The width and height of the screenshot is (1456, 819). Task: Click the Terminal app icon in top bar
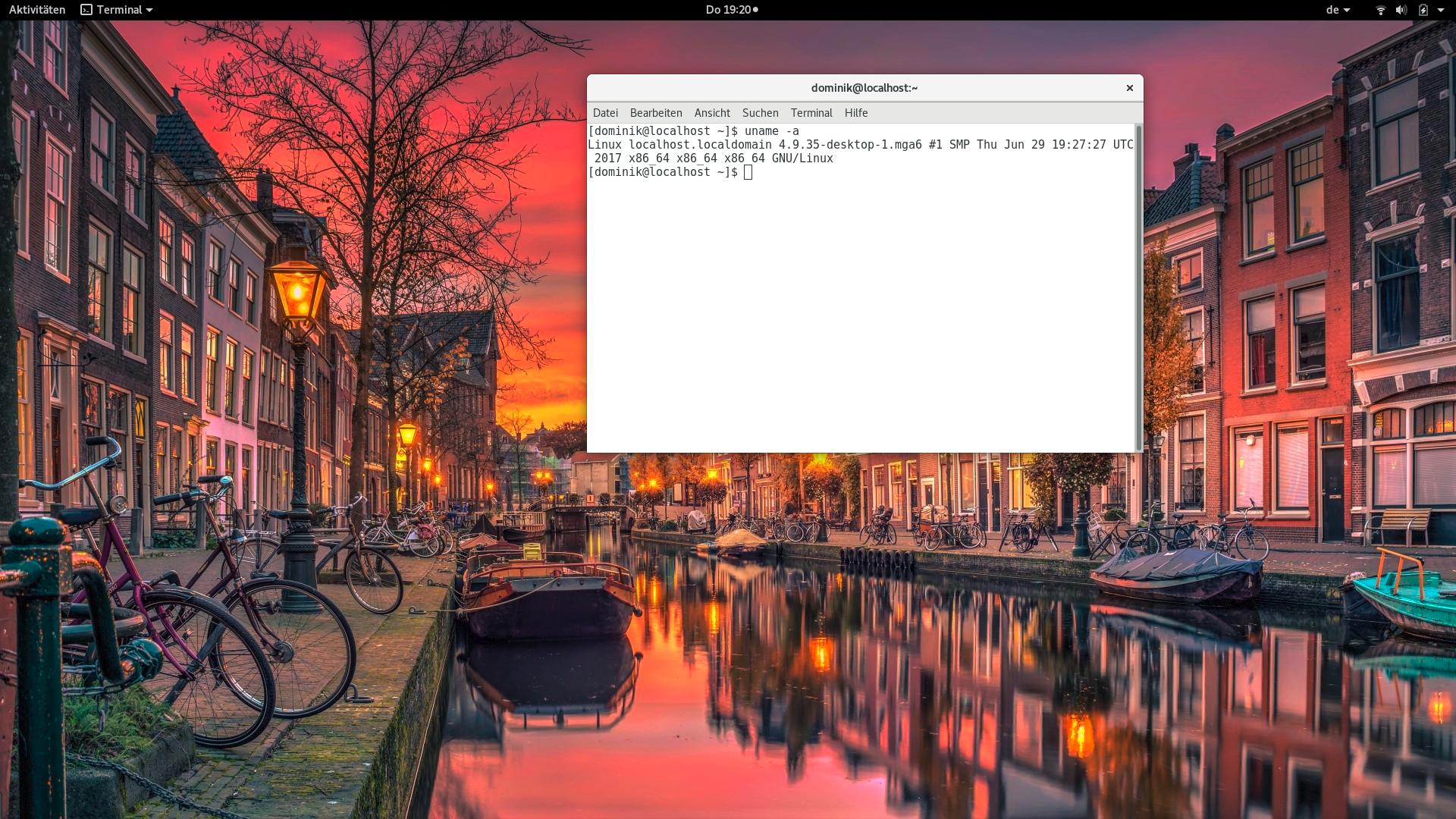tap(86, 10)
